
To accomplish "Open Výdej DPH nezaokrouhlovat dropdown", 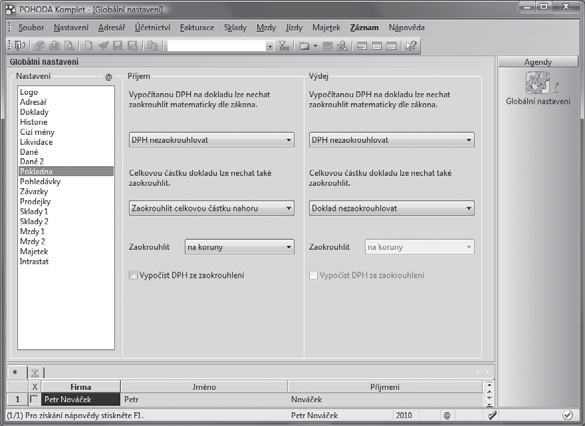I will pyautogui.click(x=392, y=140).
